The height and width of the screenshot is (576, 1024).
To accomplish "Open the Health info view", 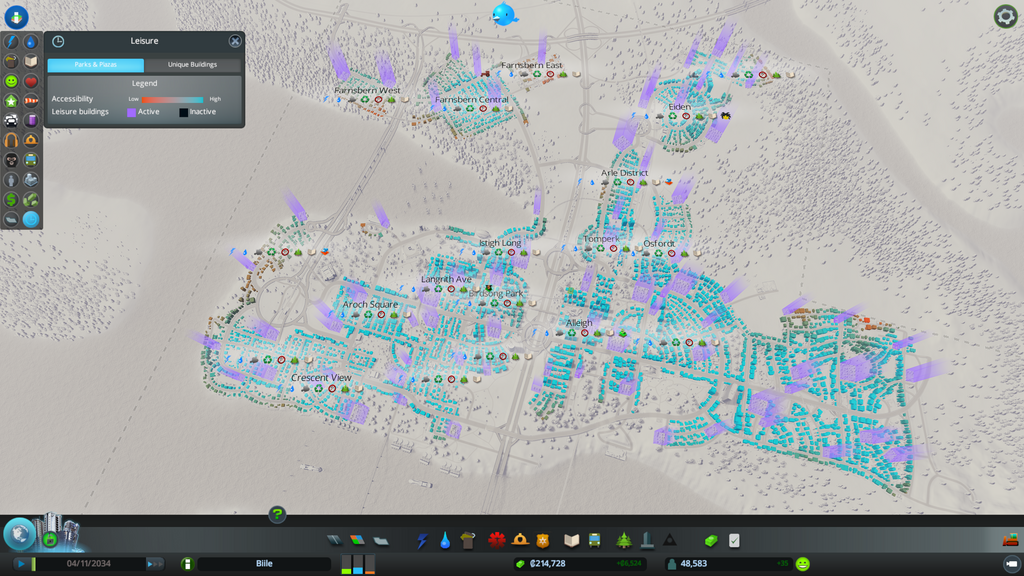I will [31, 81].
